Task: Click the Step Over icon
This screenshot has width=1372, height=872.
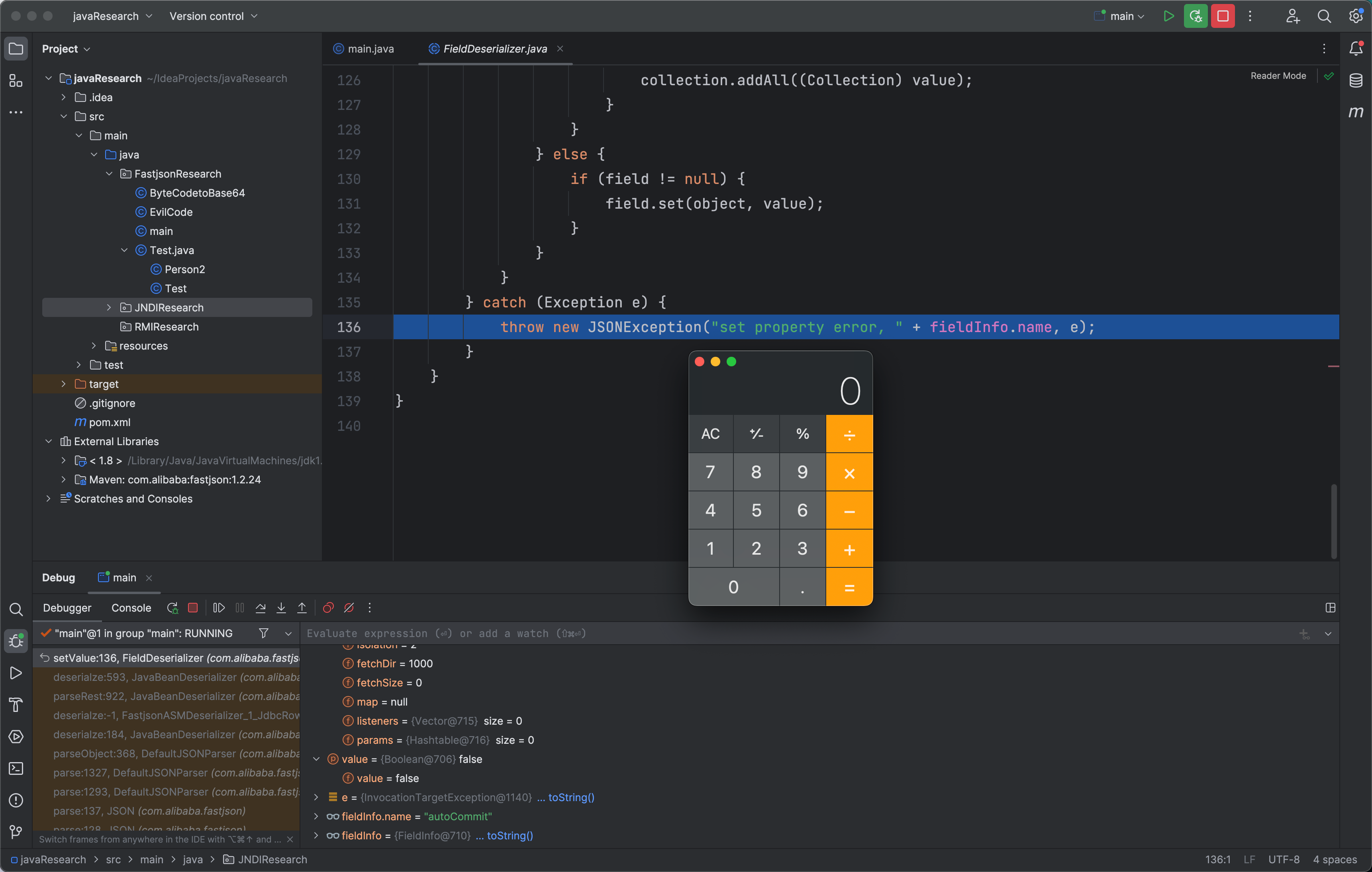Action: click(x=261, y=608)
